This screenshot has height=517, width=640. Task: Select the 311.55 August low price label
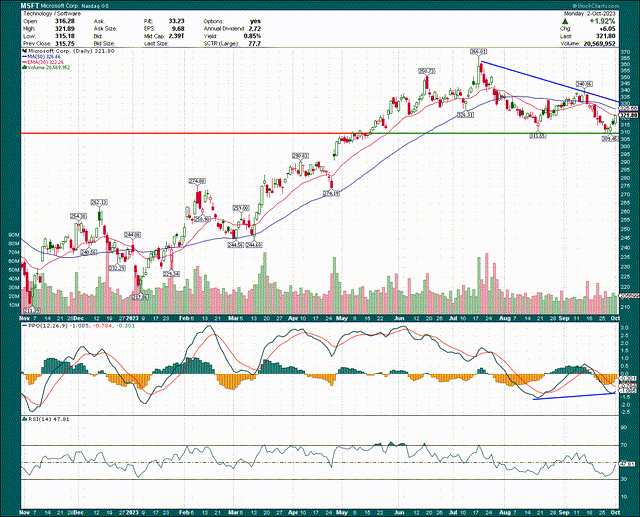(538, 136)
